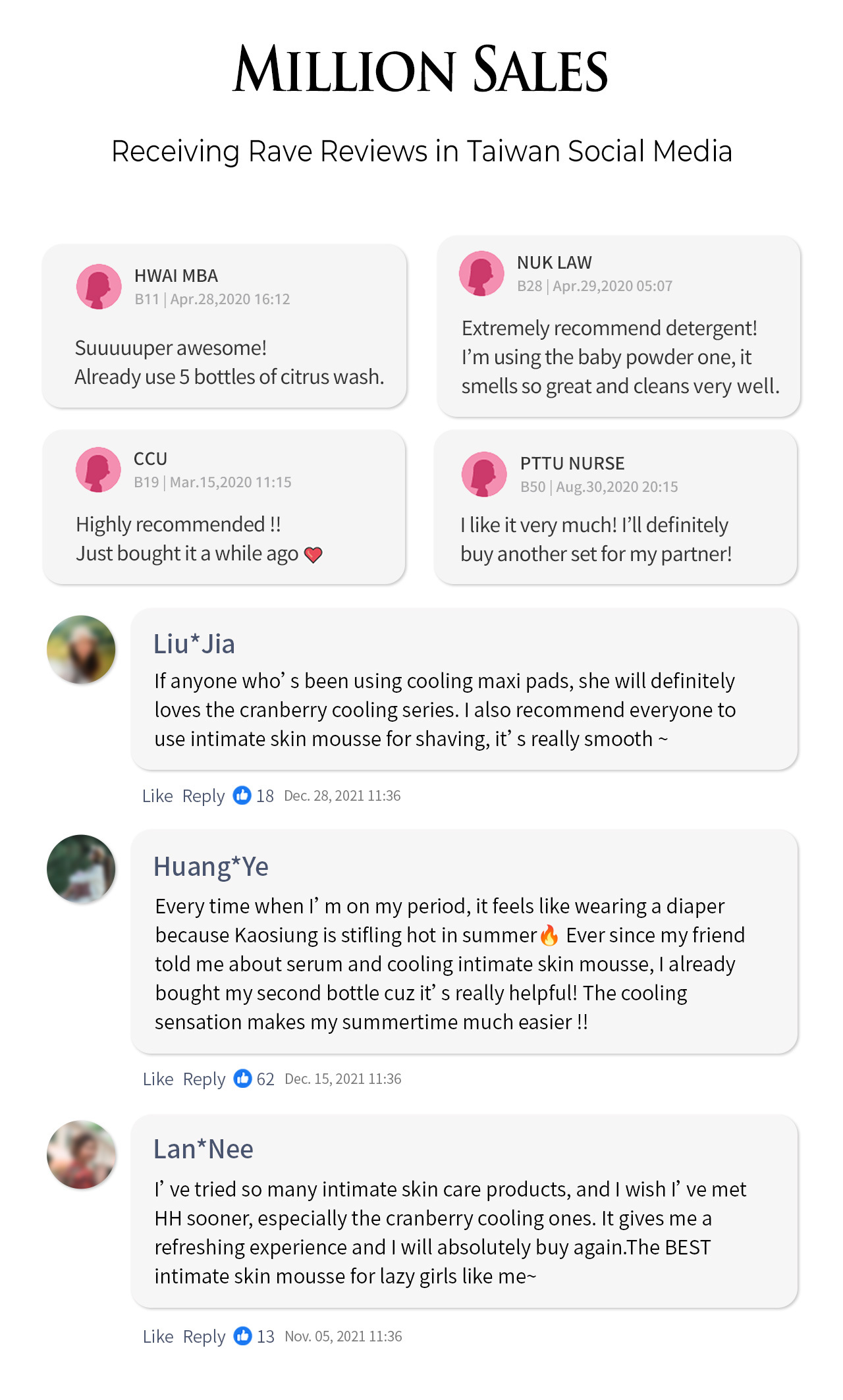
Task: Click thumbs-up icon showing 18 likes
Action: [x=242, y=795]
